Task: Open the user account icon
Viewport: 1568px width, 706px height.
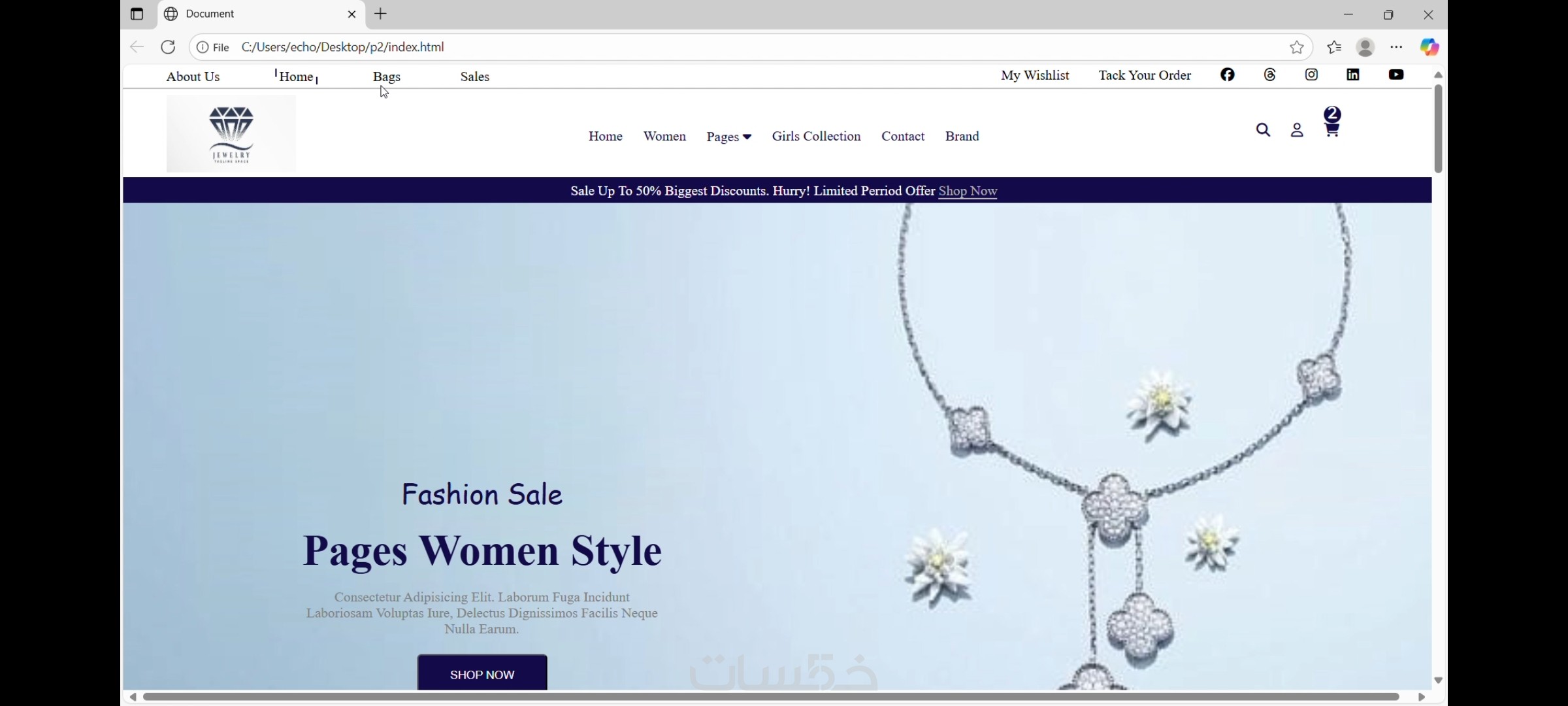Action: click(1297, 130)
